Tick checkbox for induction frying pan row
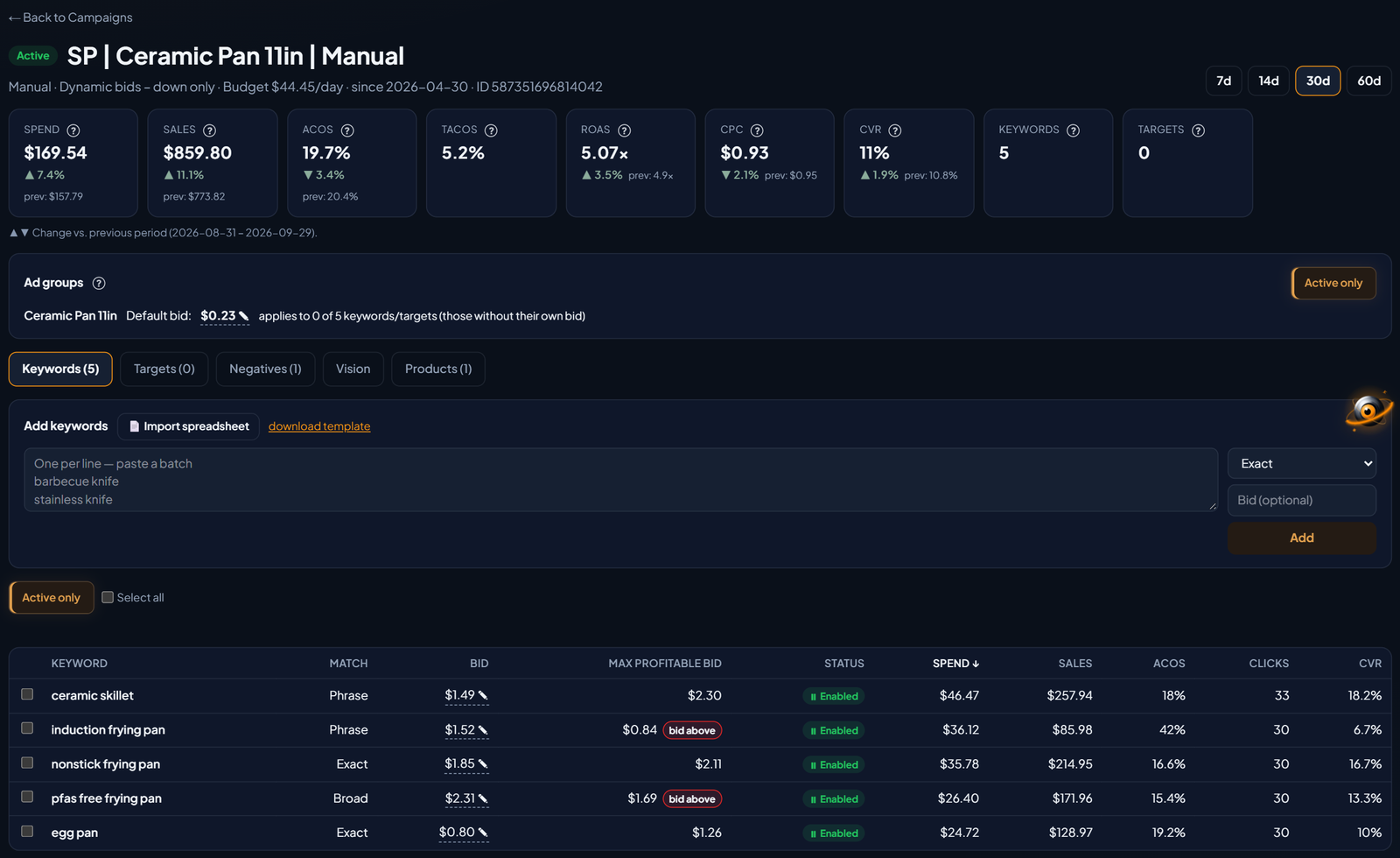This screenshot has width=1400, height=858. 27,728
